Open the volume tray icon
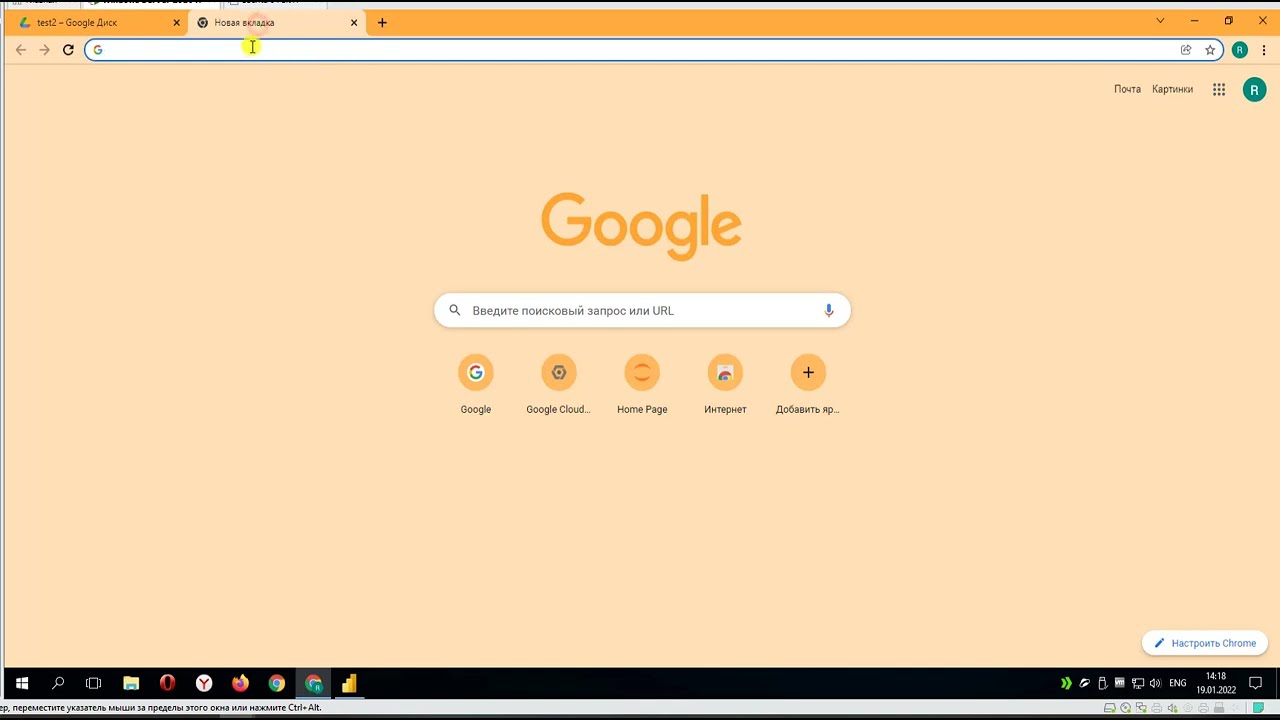Viewport: 1280px width, 720px height. click(1156, 683)
